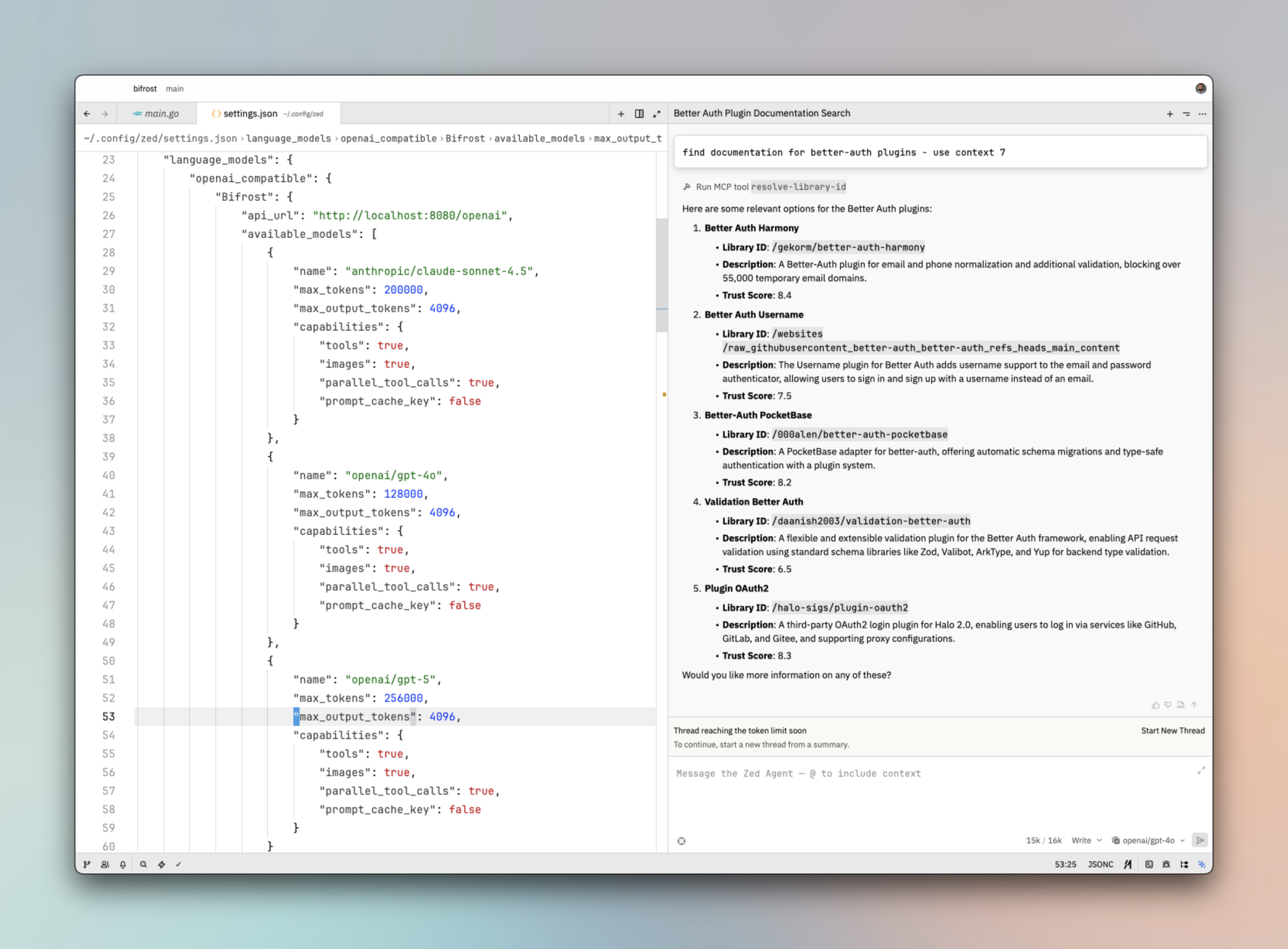Screen dimensions: 1288x949
Task: Open the openai/gpt-4o model selector
Action: pos(1148,840)
